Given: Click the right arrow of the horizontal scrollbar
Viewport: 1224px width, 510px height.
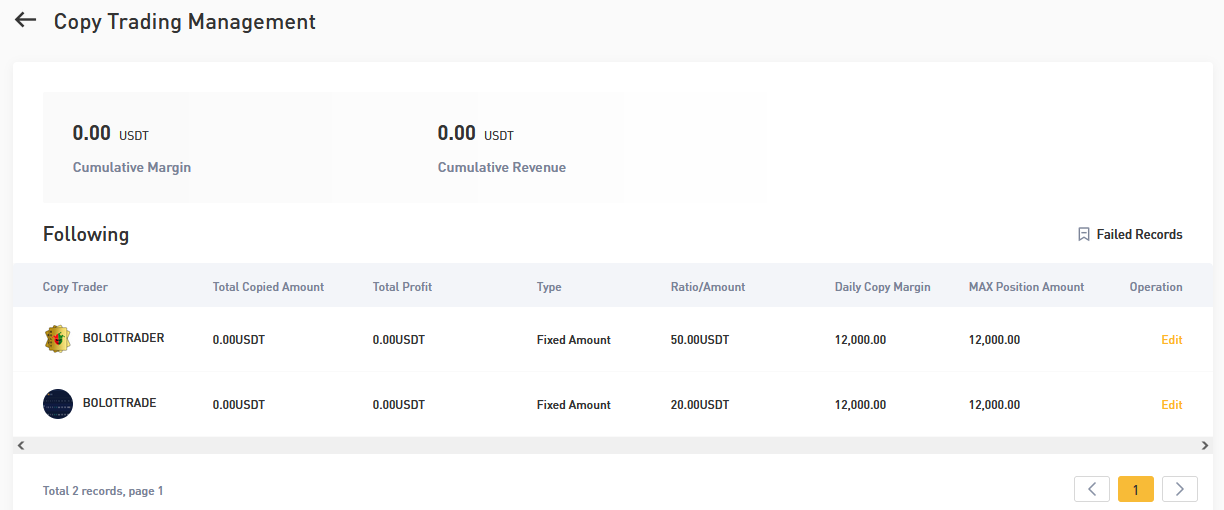Looking at the screenshot, I should point(1204,445).
